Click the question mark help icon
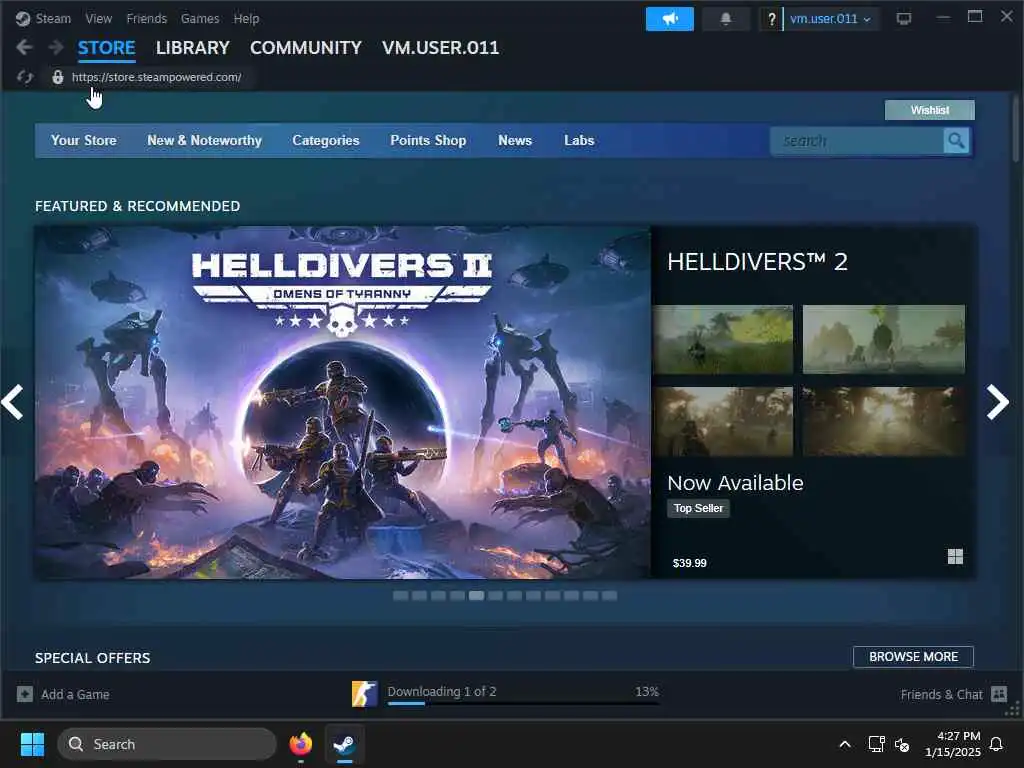This screenshot has width=1024, height=768. click(x=771, y=19)
